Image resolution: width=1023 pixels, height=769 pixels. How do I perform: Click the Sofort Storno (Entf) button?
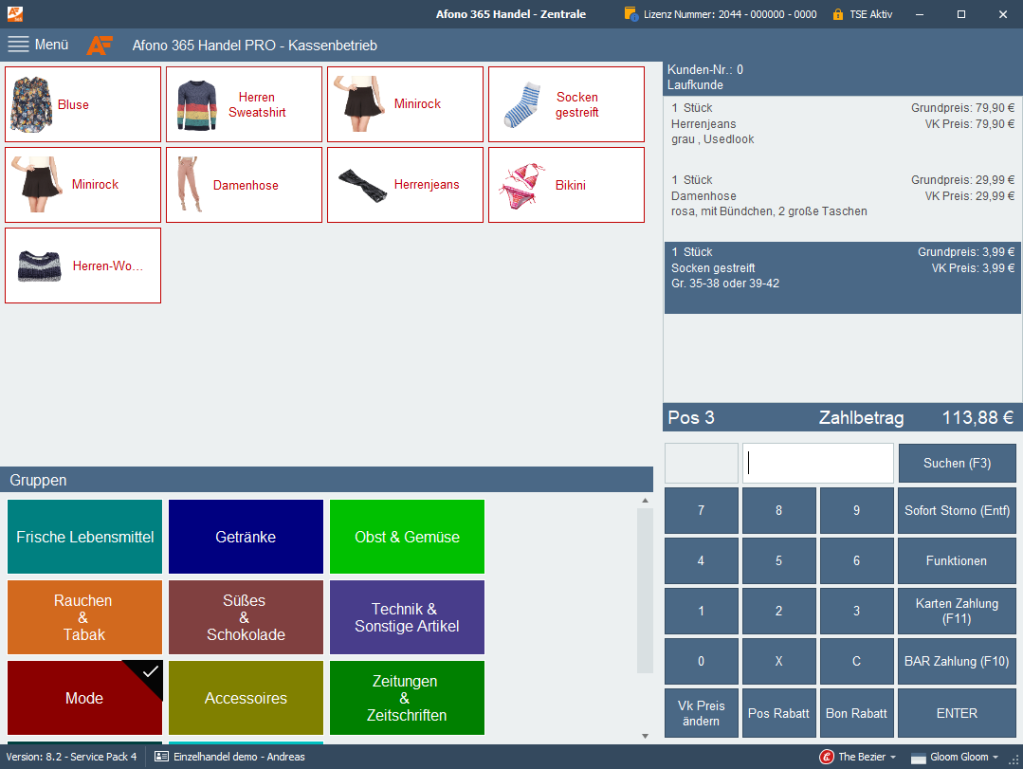pyautogui.click(x=956, y=510)
